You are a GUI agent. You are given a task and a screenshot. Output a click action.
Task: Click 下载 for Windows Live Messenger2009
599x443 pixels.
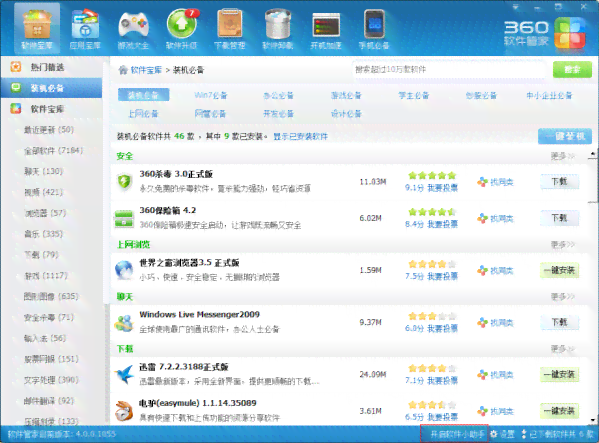click(560, 322)
